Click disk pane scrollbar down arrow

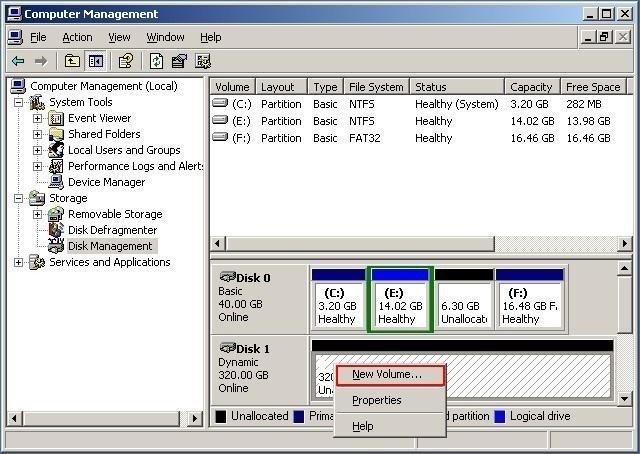tap(624, 398)
